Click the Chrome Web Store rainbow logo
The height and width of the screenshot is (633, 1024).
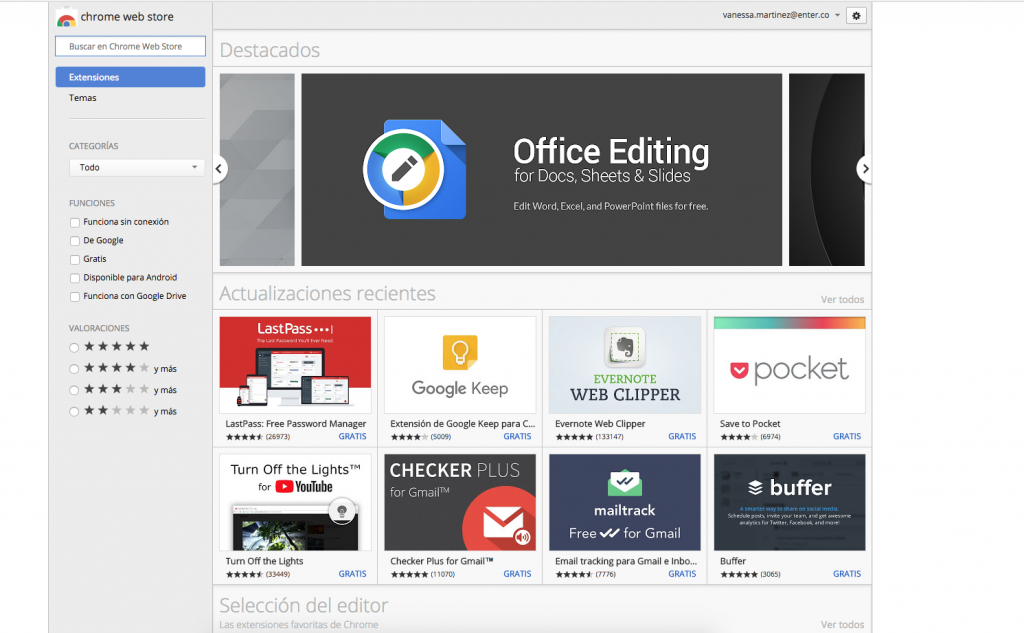coord(66,18)
